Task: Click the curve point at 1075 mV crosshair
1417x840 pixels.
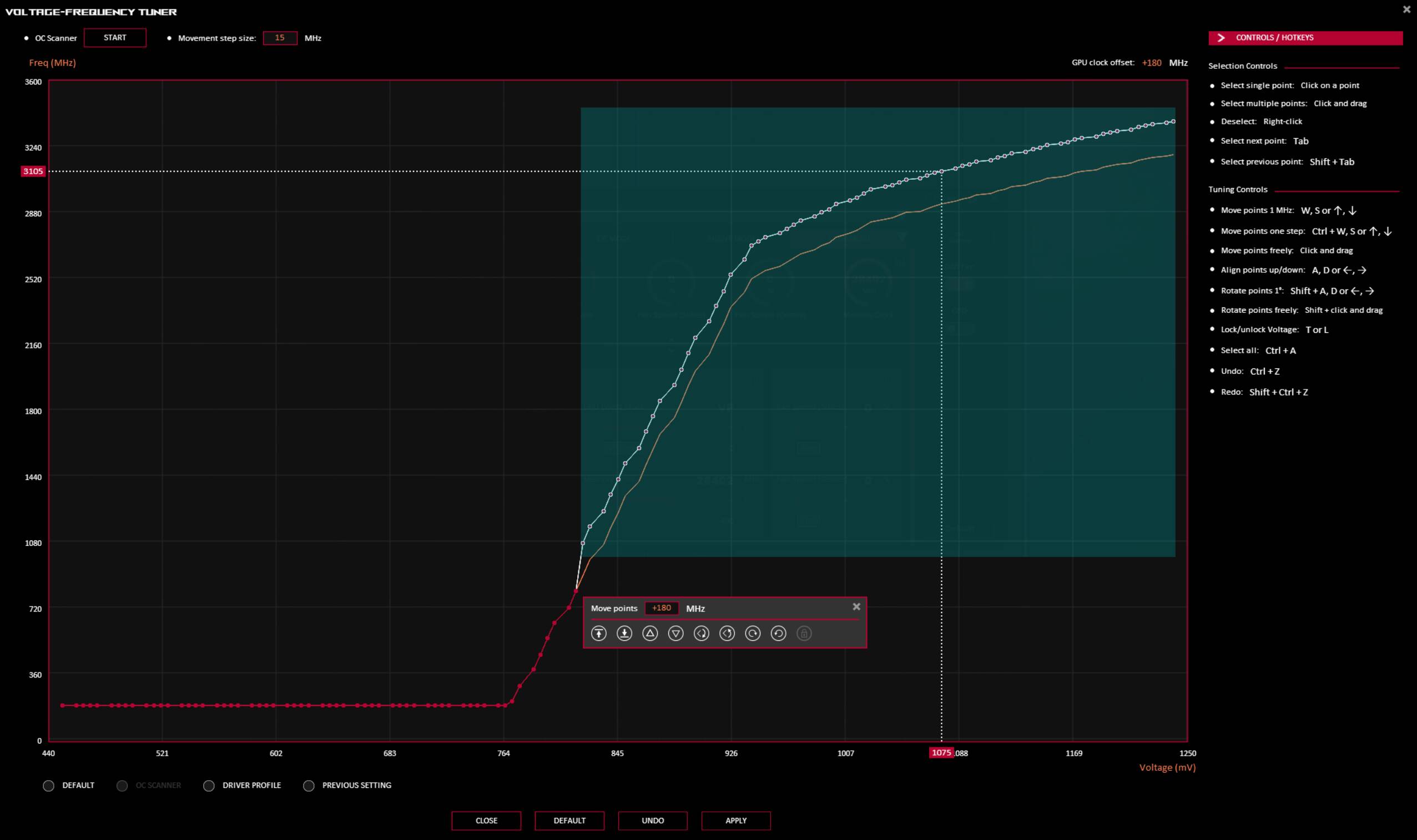Action: 942,171
